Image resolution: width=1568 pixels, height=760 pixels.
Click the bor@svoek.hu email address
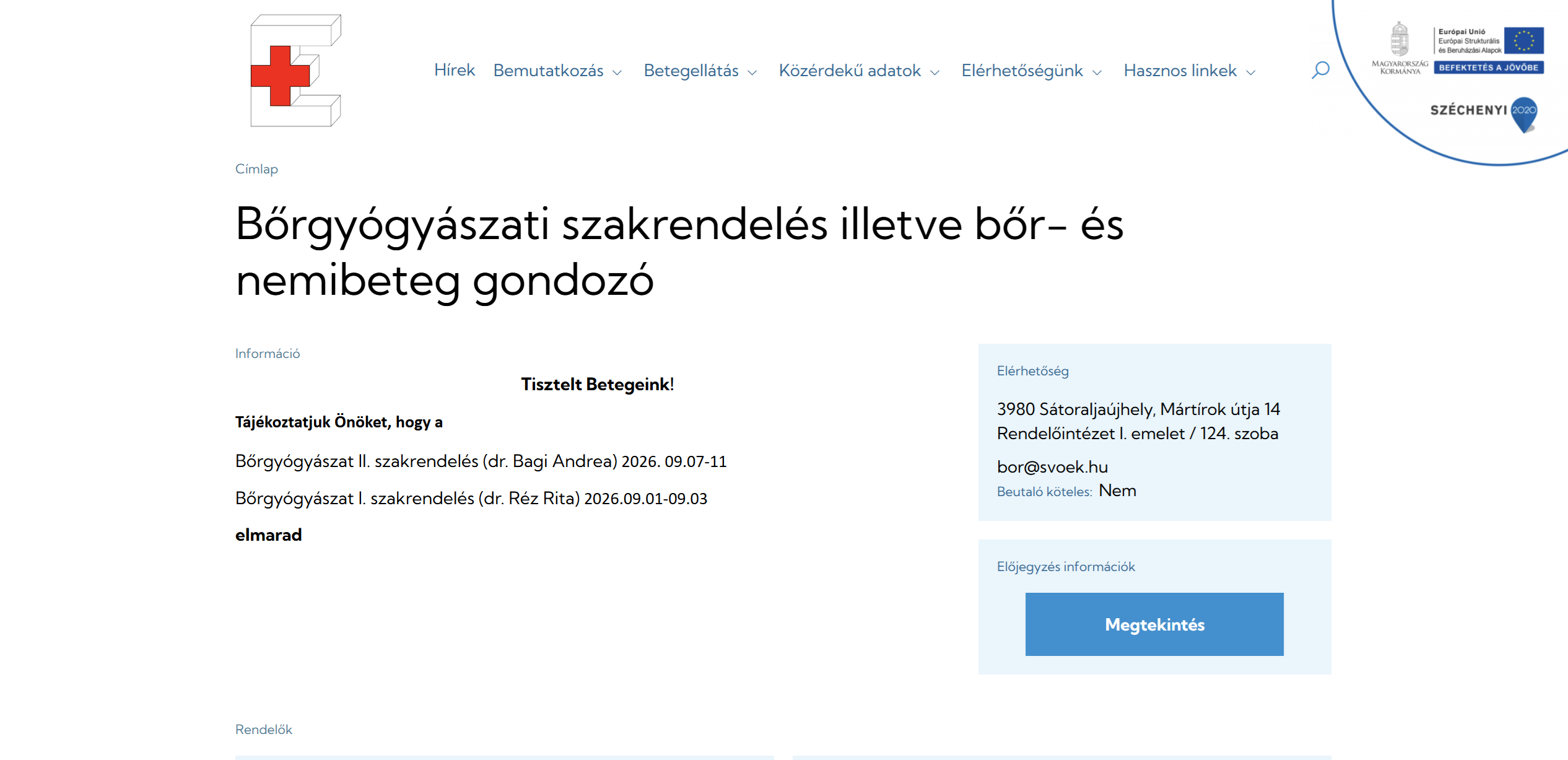1052,466
